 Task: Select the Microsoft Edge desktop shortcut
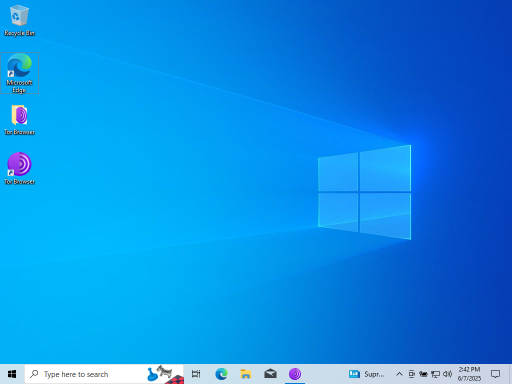(x=19, y=73)
